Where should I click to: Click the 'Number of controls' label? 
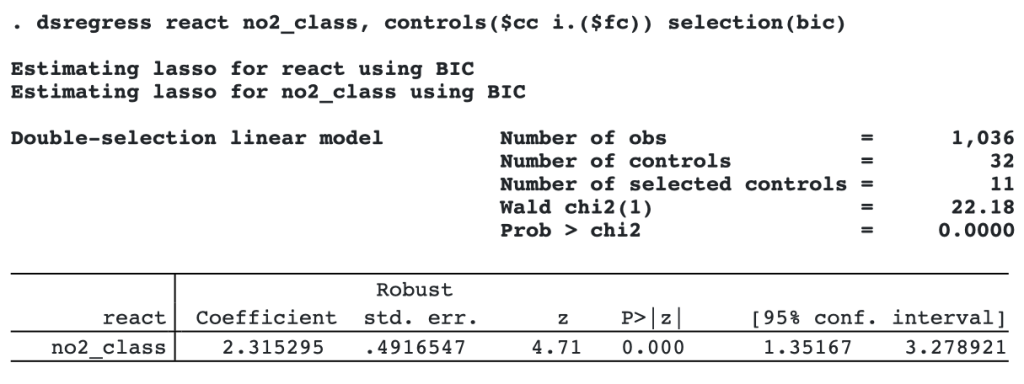615,161
